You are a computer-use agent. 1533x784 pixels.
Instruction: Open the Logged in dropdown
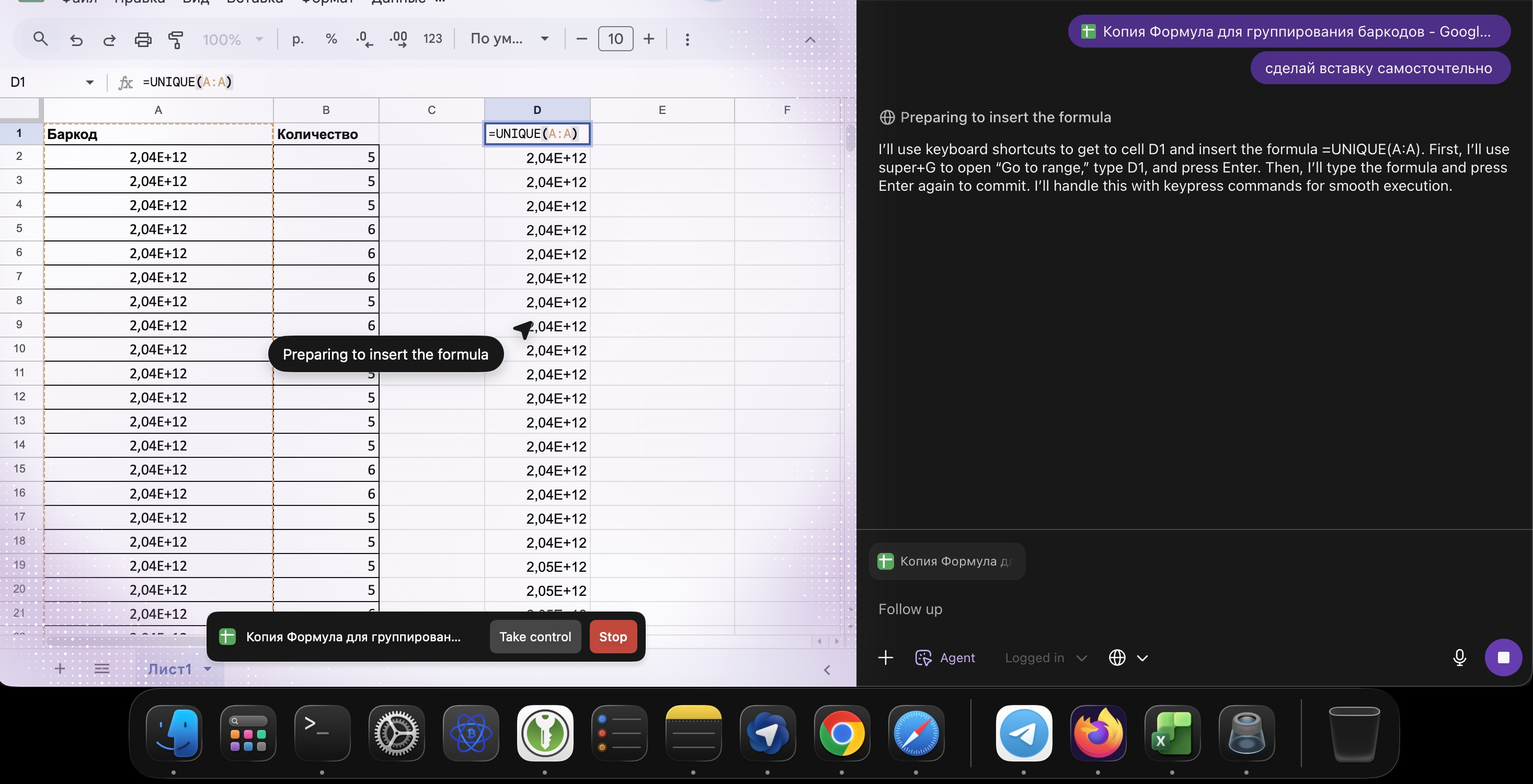(x=1045, y=658)
